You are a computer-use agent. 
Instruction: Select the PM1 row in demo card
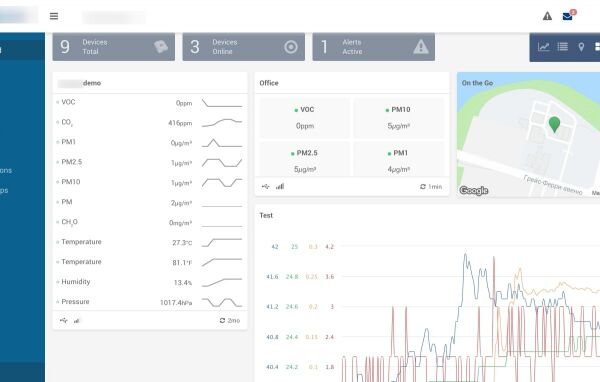(150, 143)
